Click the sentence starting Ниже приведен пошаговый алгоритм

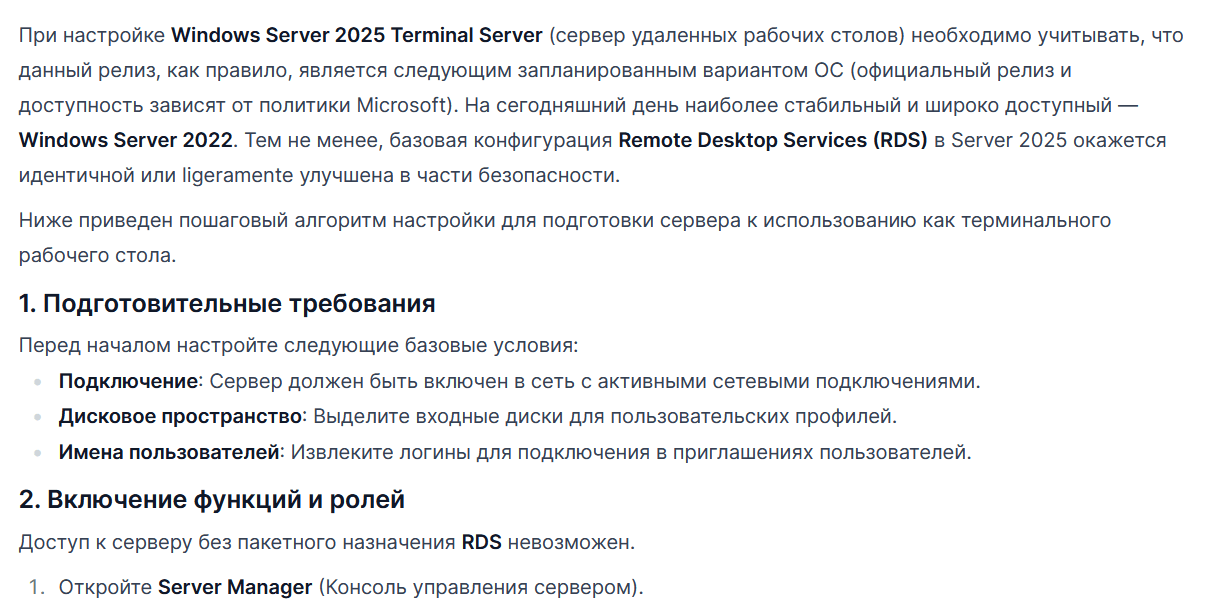565,237
